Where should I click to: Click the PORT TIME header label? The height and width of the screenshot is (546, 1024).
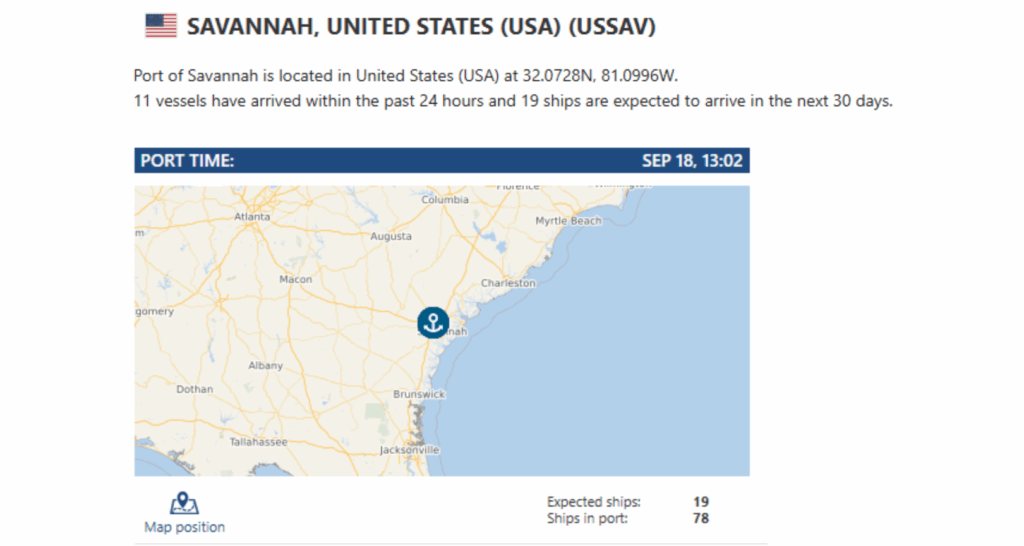coord(187,161)
